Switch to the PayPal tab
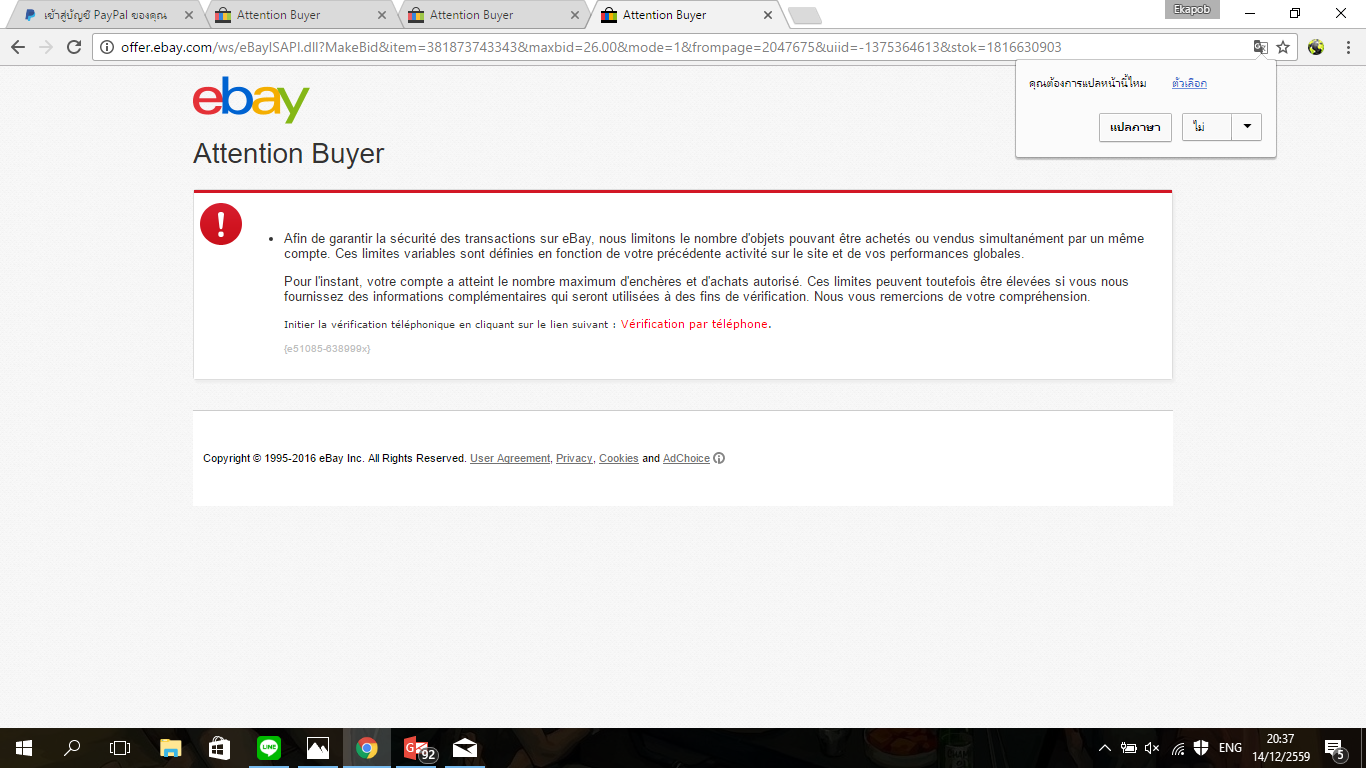1366x768 pixels. click(105, 15)
